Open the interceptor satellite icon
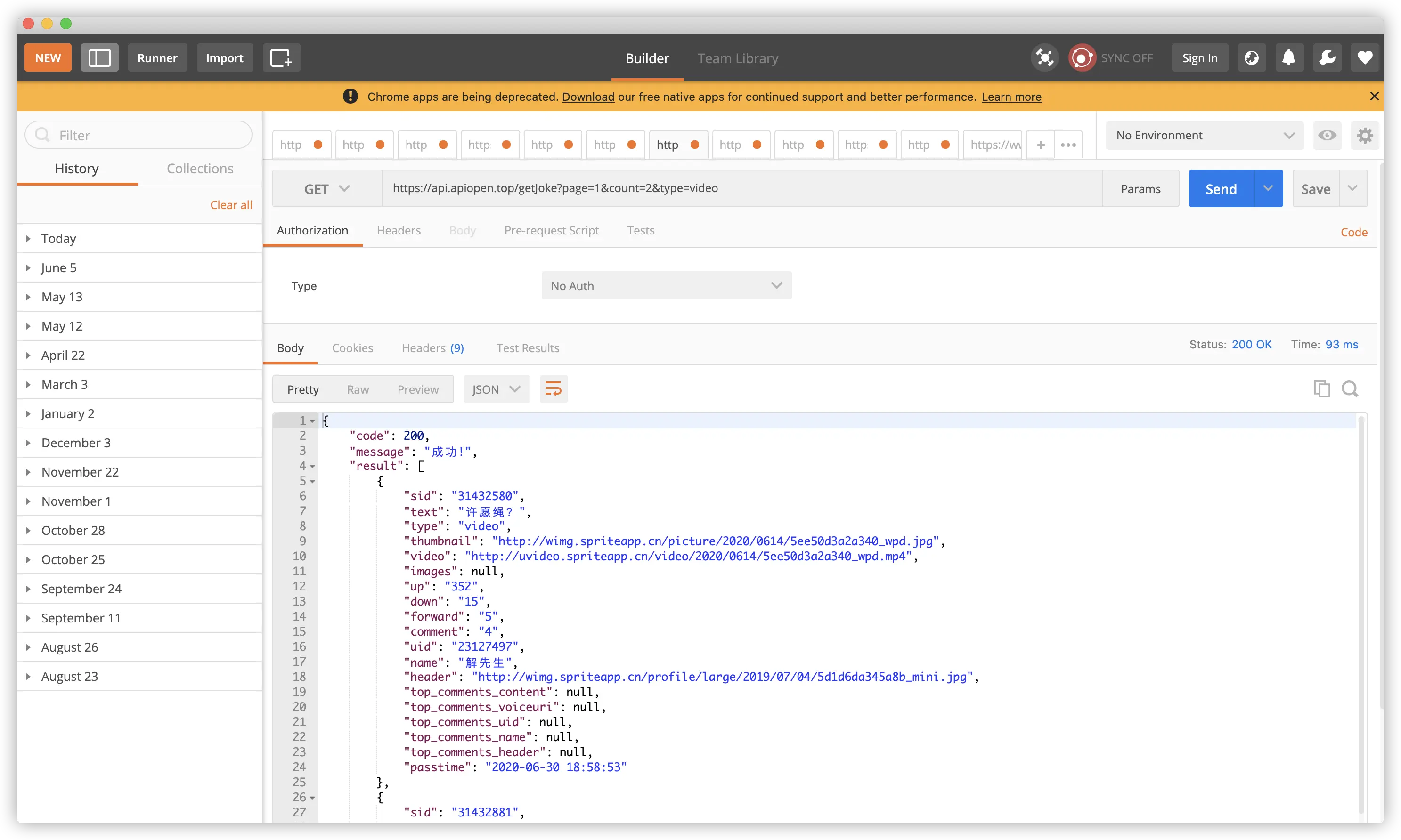Screen dimensions: 1401x840 click(x=1044, y=58)
